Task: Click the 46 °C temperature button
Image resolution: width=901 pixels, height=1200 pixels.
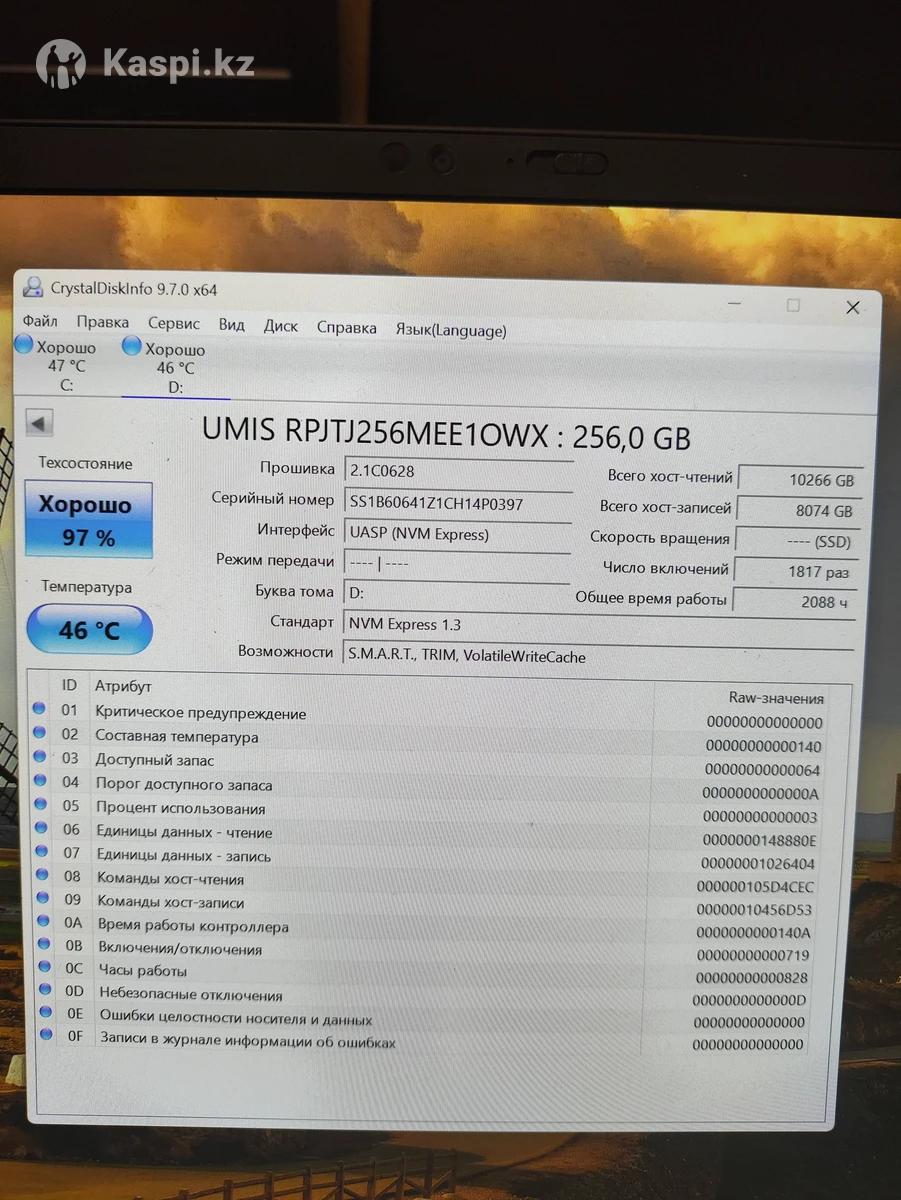Action: point(89,630)
